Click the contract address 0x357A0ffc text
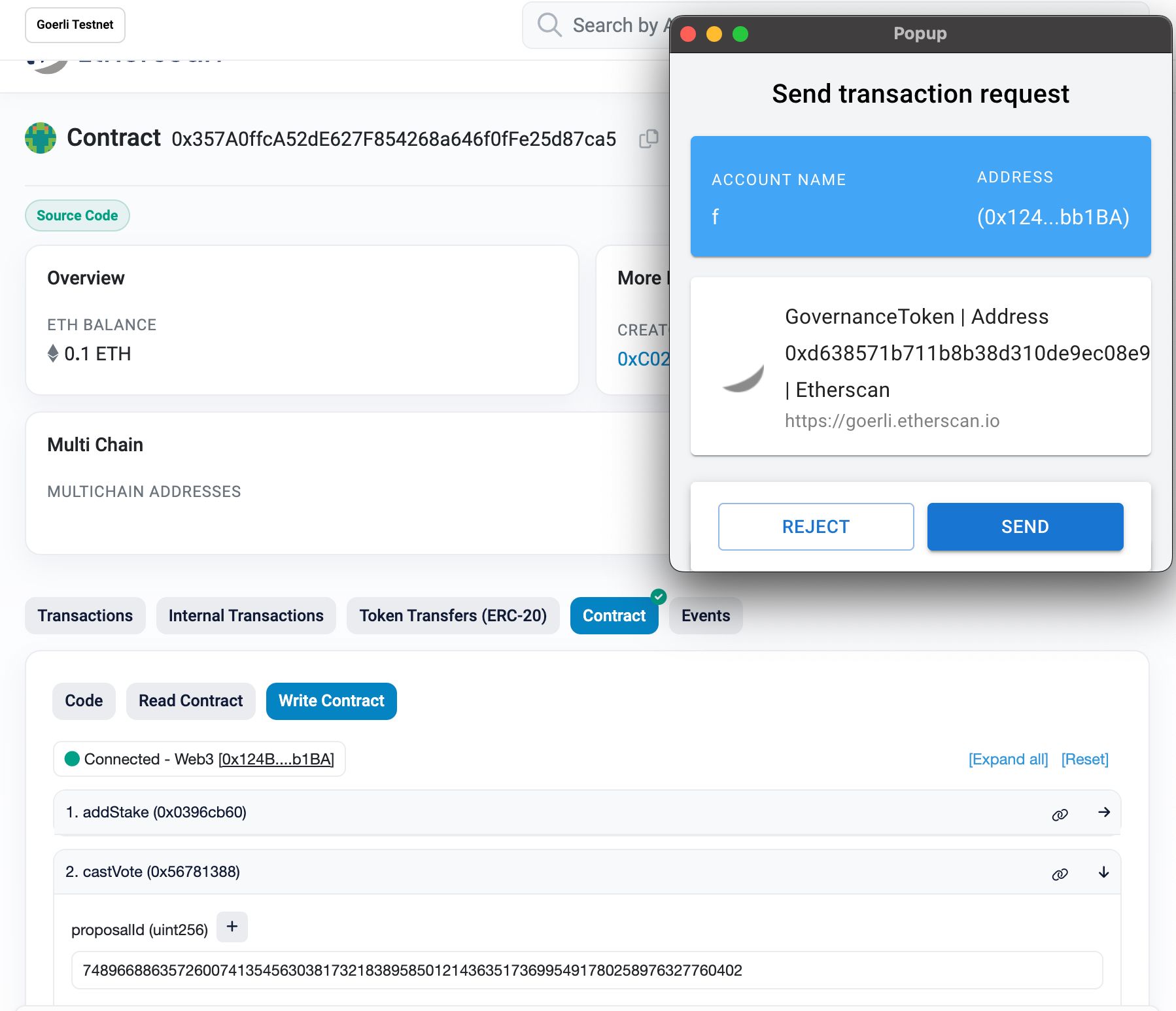 pyautogui.click(x=394, y=139)
